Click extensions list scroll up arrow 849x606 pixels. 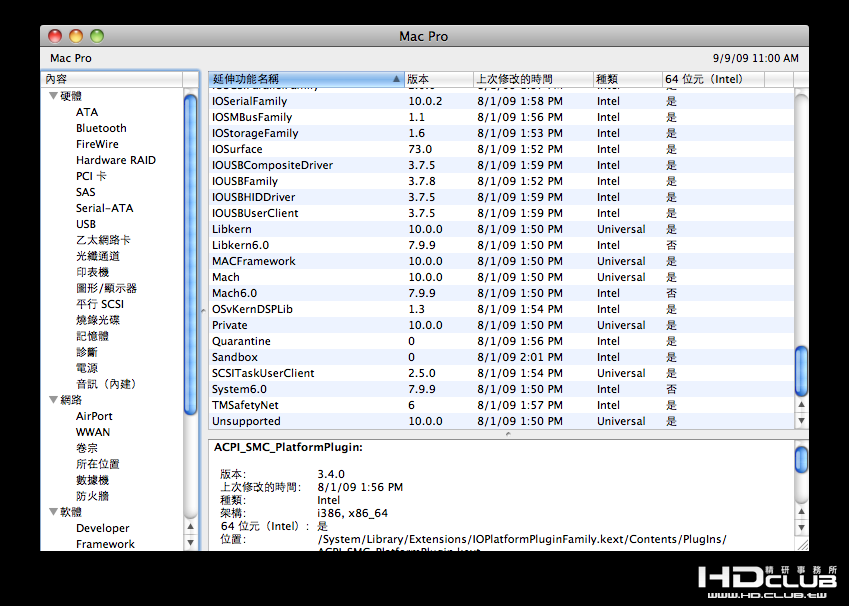click(801, 405)
